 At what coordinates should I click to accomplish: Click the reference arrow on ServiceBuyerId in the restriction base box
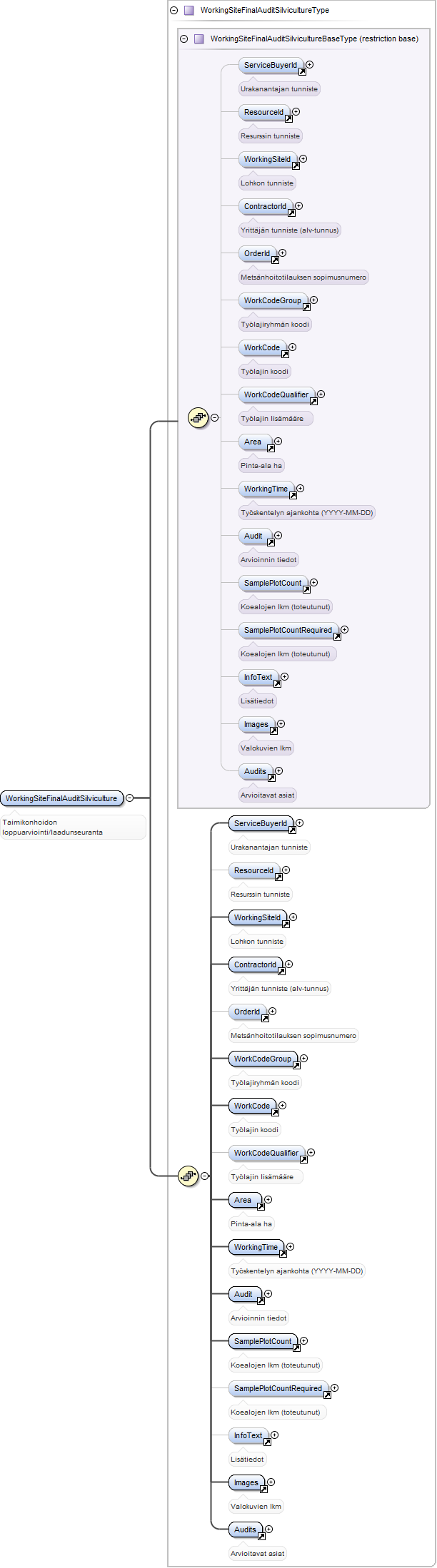click(302, 72)
